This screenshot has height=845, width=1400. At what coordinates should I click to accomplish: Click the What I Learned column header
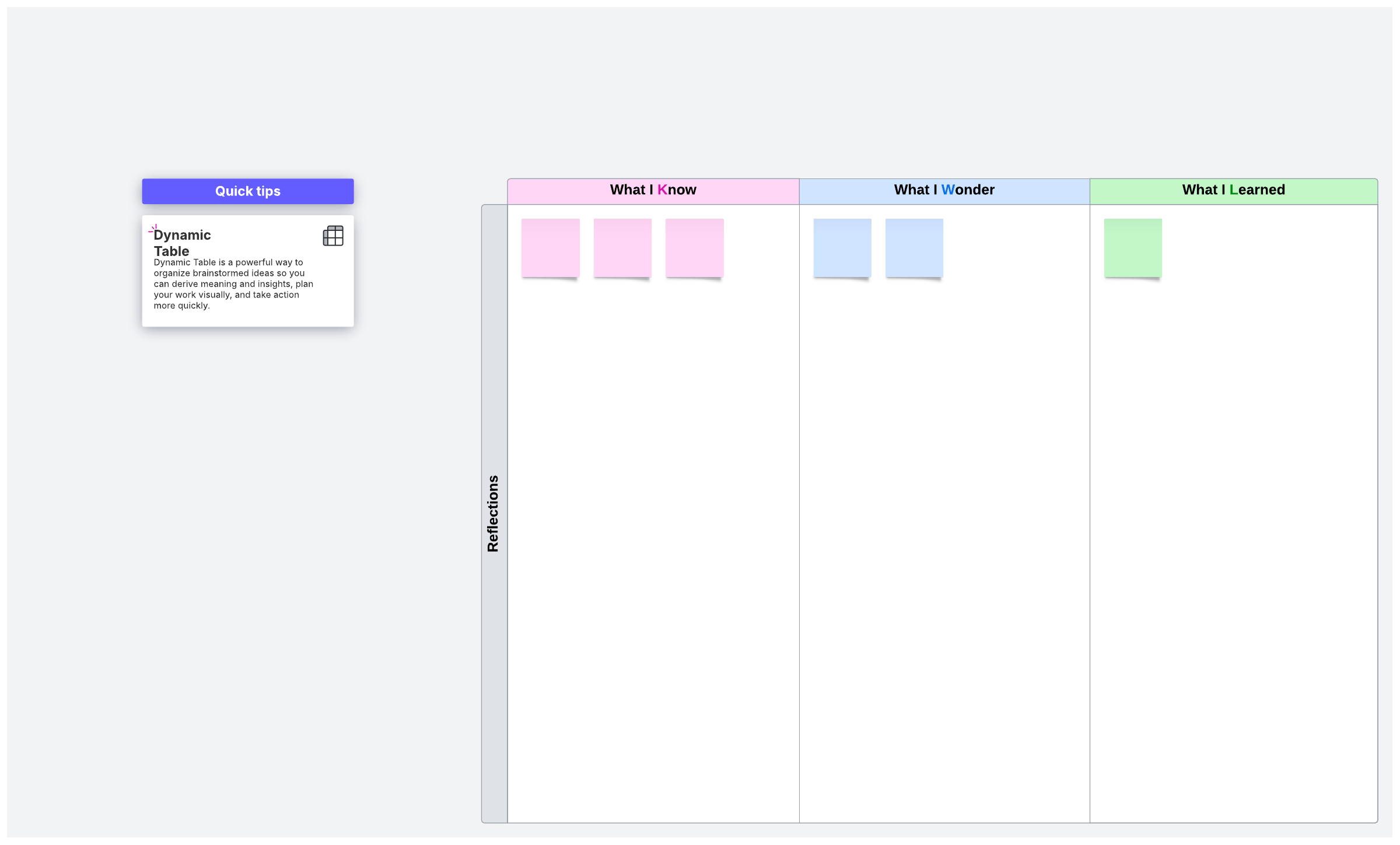(1233, 191)
